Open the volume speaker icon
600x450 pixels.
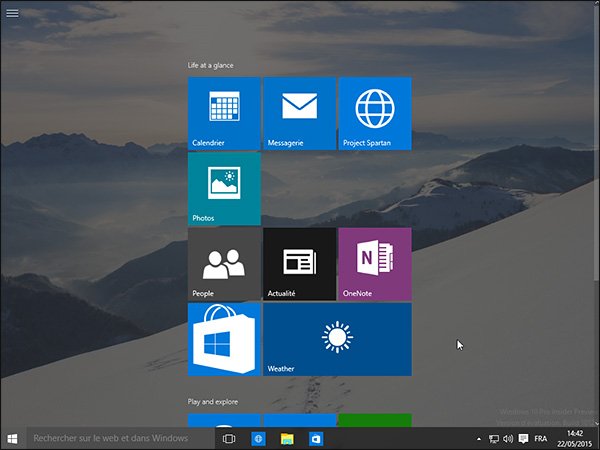(508, 439)
